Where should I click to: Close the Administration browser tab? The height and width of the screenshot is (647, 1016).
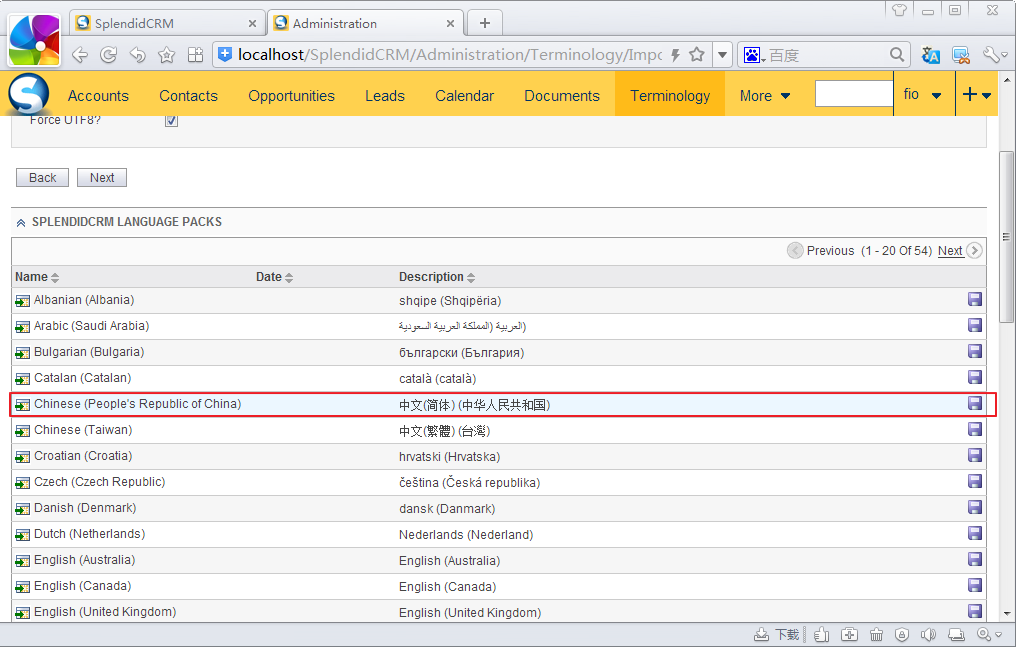[450, 24]
